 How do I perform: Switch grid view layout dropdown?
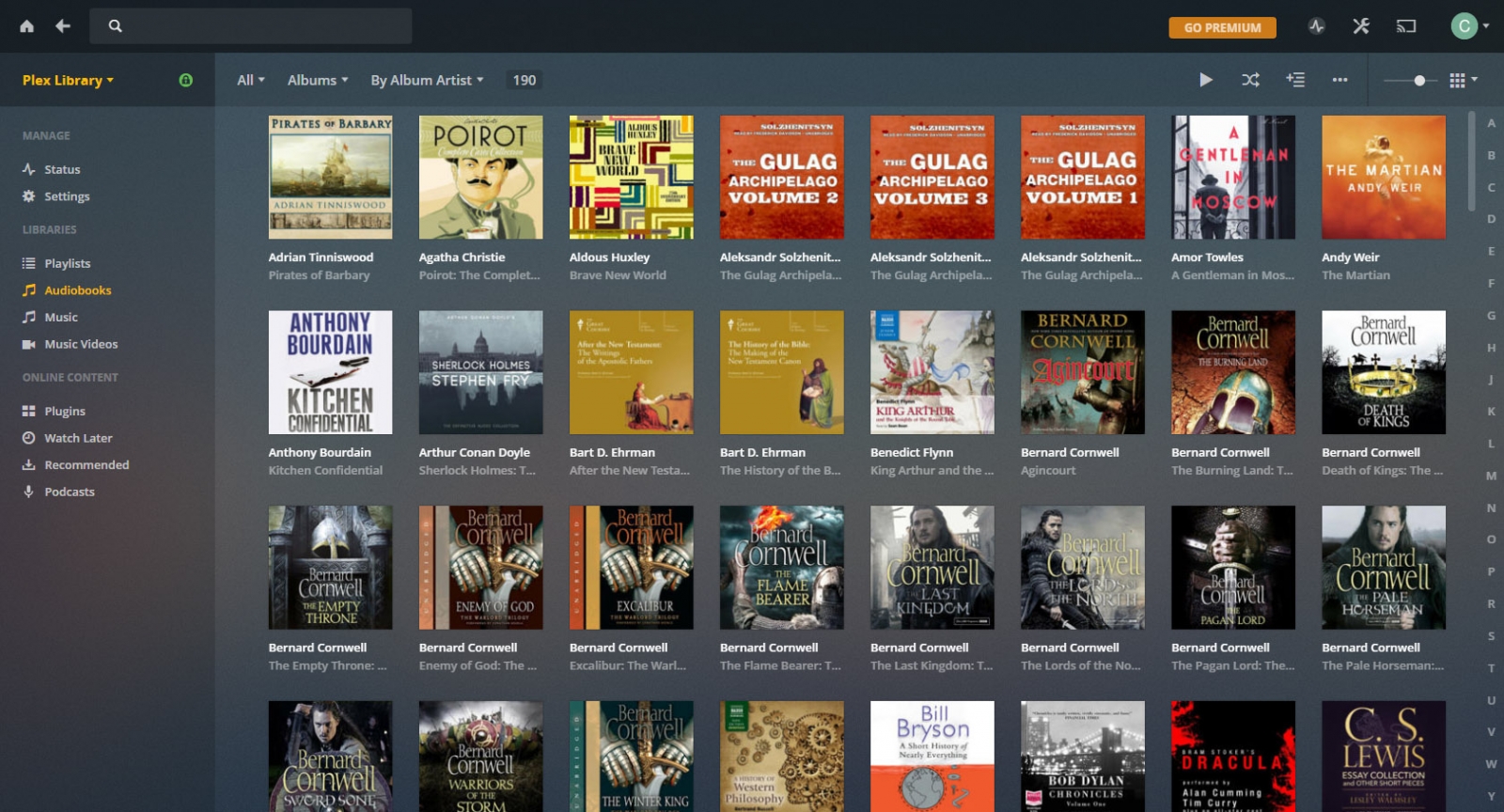pos(1463,80)
